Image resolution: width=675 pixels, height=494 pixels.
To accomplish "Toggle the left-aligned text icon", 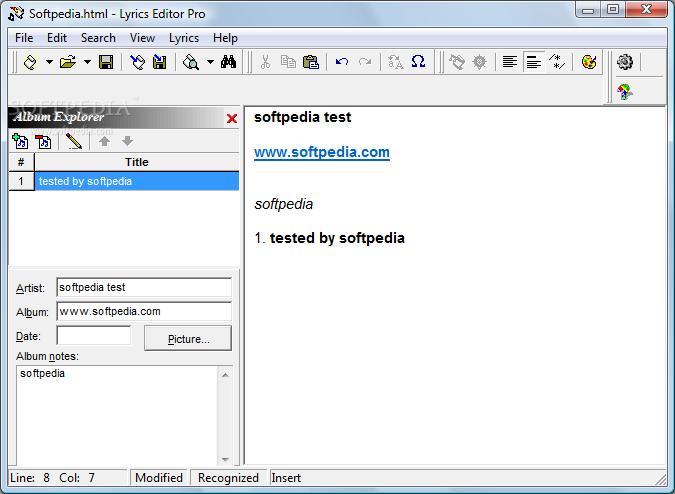I will click(x=534, y=62).
